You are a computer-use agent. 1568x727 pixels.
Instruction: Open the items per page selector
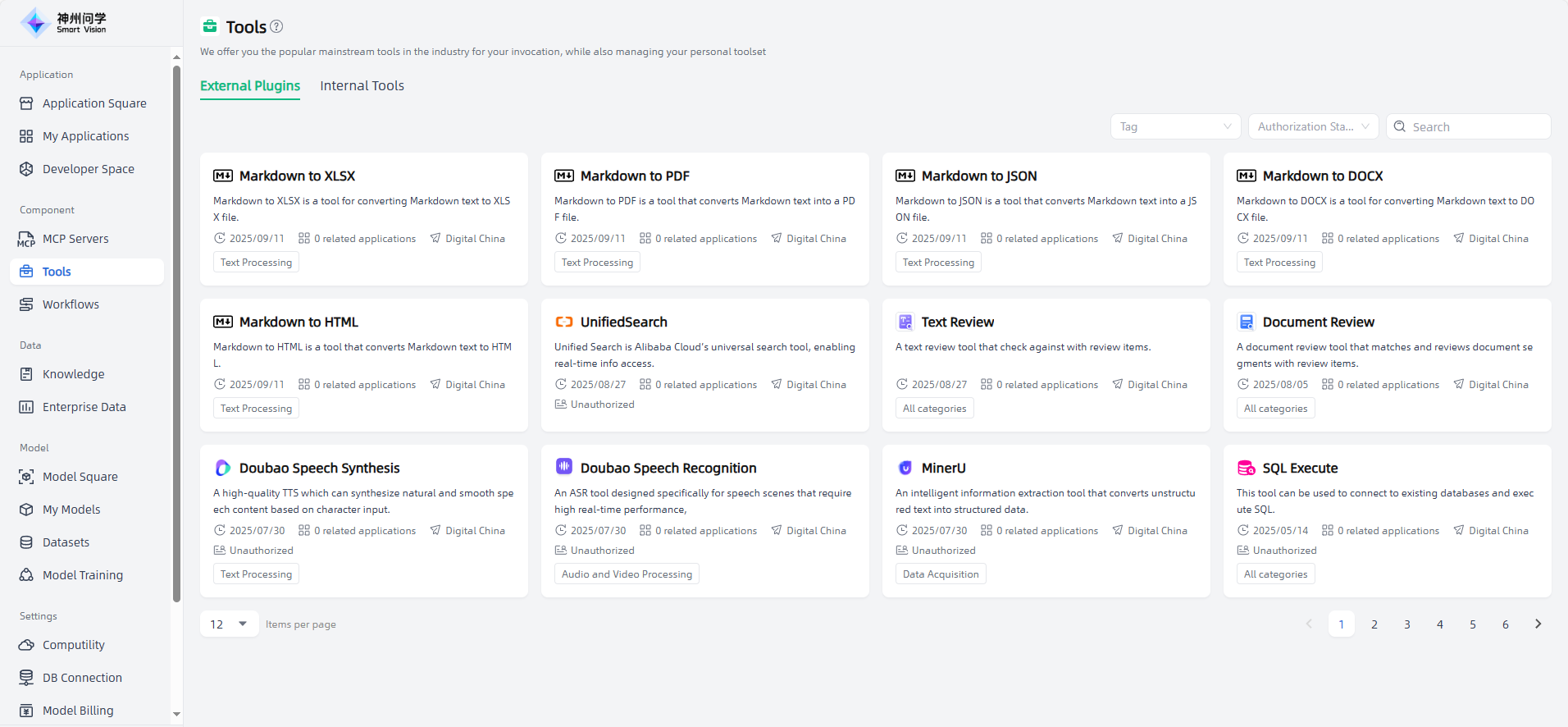pos(229,624)
